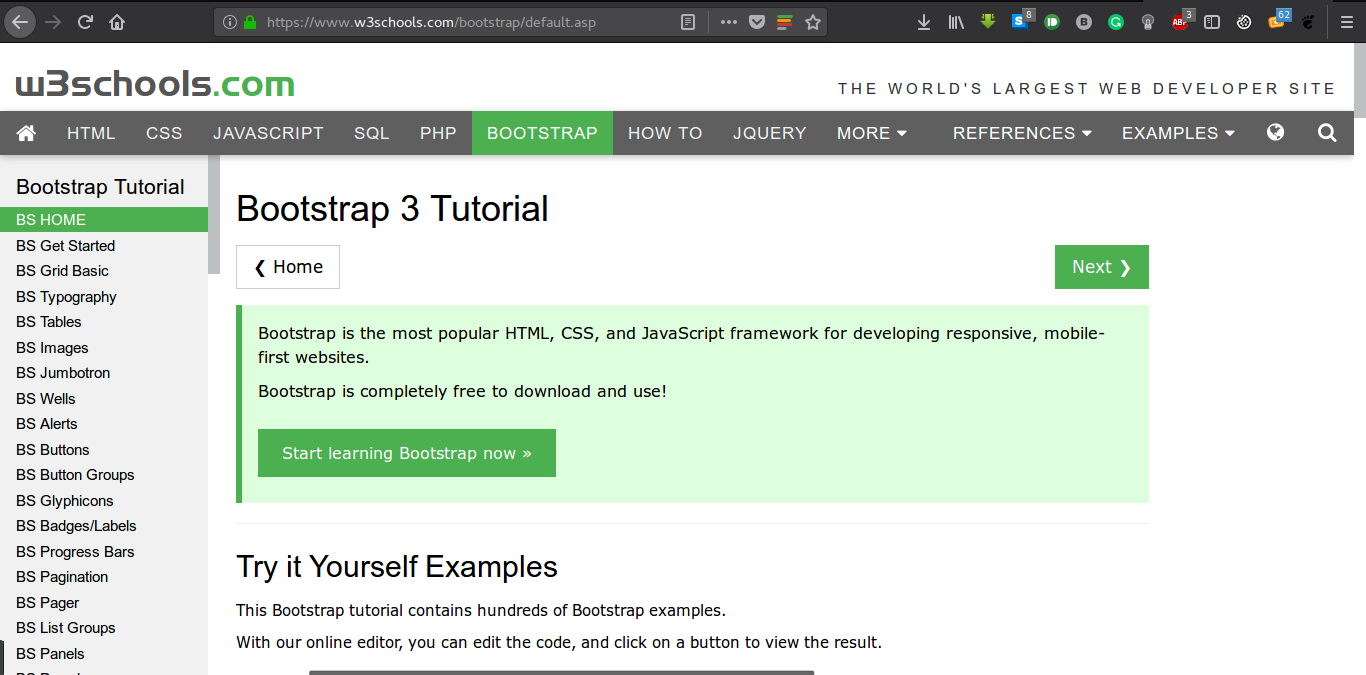Image resolution: width=1366 pixels, height=675 pixels.
Task: Click the green video downloader extension icon
Action: click(x=987, y=21)
